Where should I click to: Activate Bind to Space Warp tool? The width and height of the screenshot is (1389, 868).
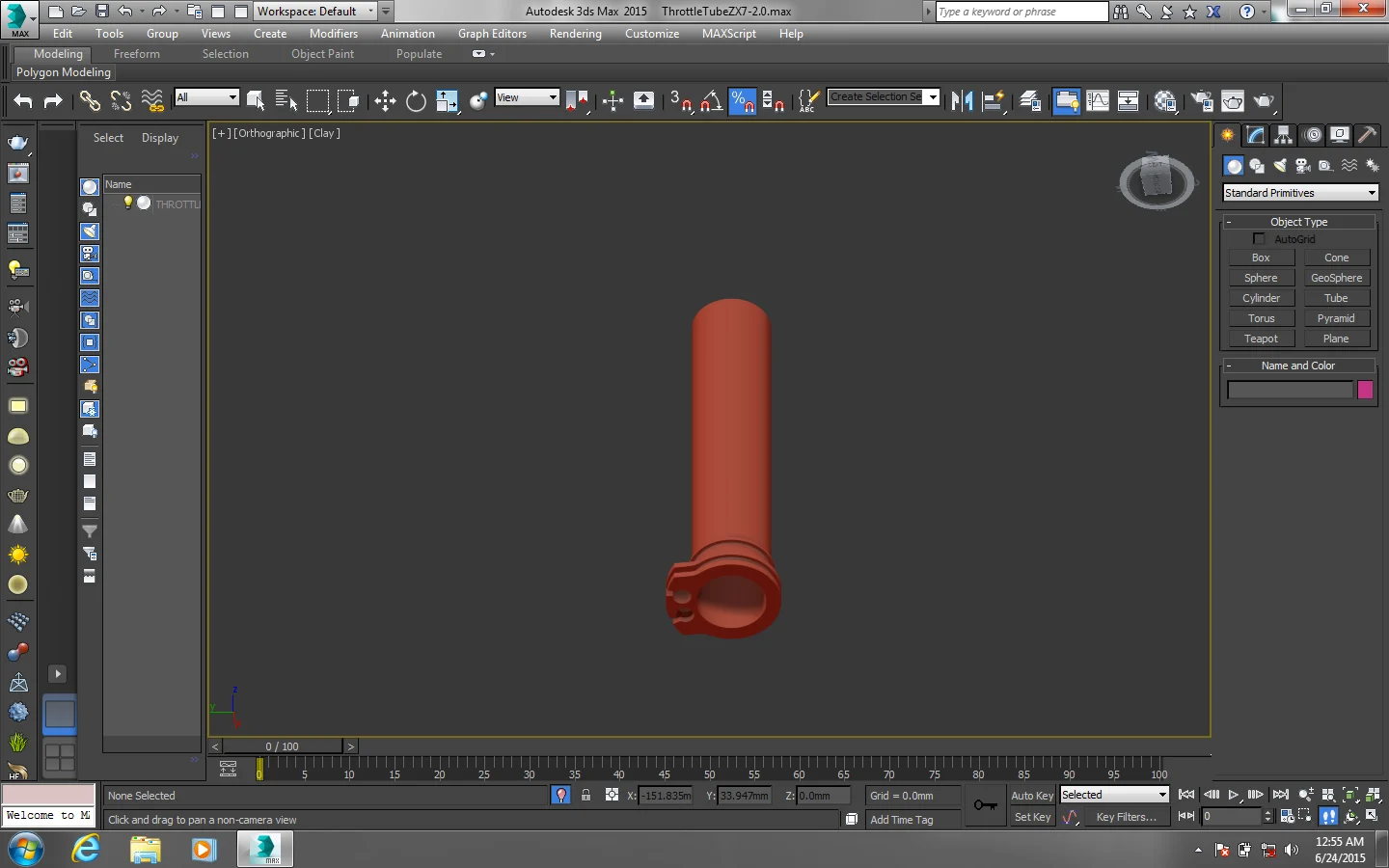click(152, 100)
